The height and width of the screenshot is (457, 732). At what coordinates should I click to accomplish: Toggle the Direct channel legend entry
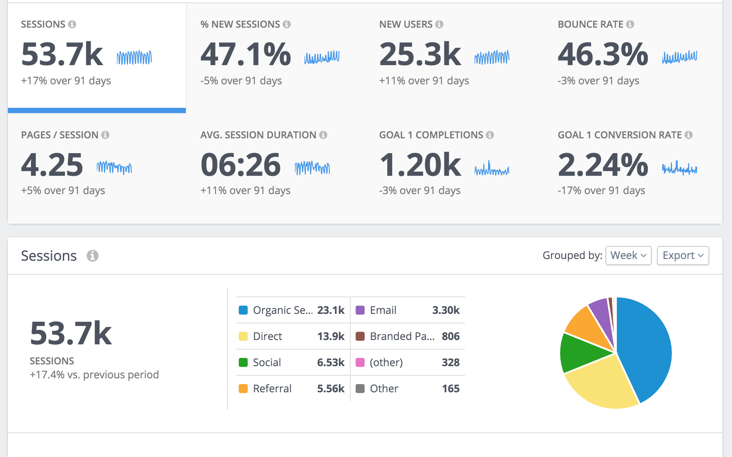(292, 337)
